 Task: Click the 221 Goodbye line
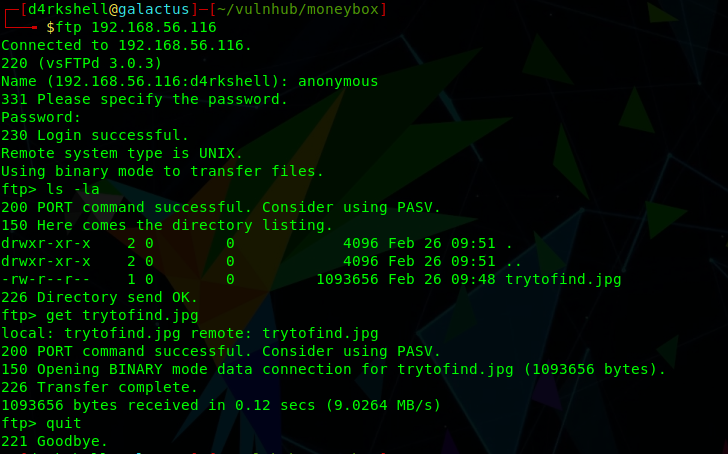click(54, 441)
